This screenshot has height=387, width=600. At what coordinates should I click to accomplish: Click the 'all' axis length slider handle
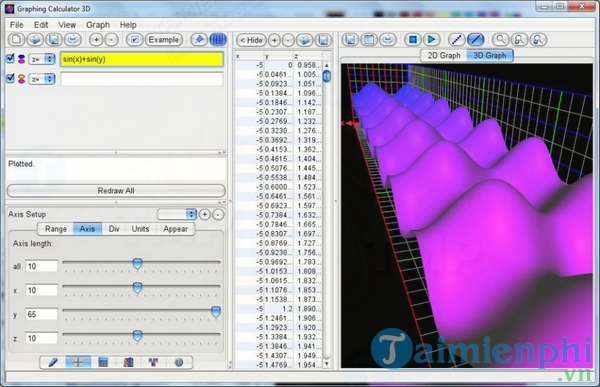click(x=137, y=264)
